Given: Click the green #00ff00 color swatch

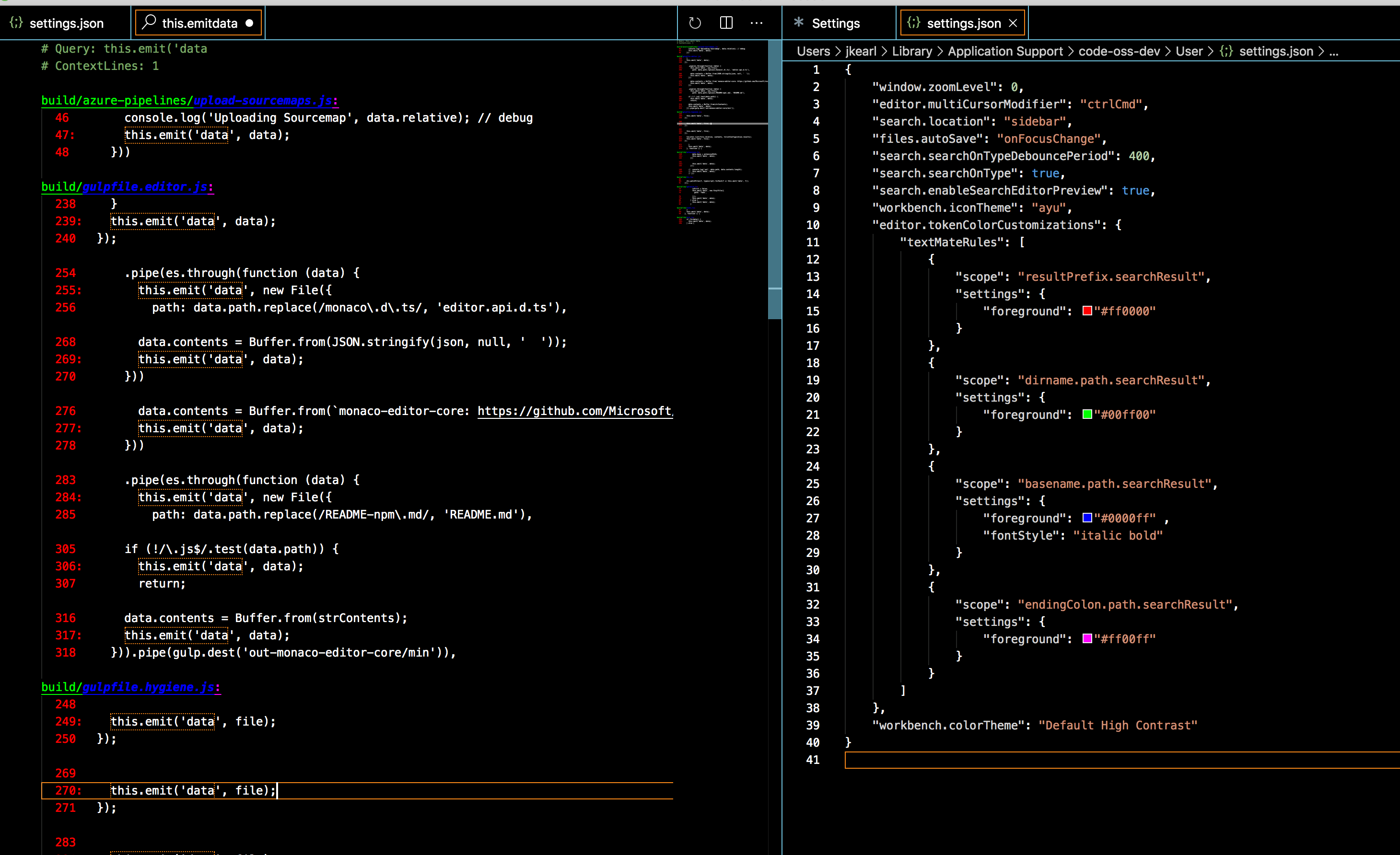Looking at the screenshot, I should pyautogui.click(x=1087, y=414).
